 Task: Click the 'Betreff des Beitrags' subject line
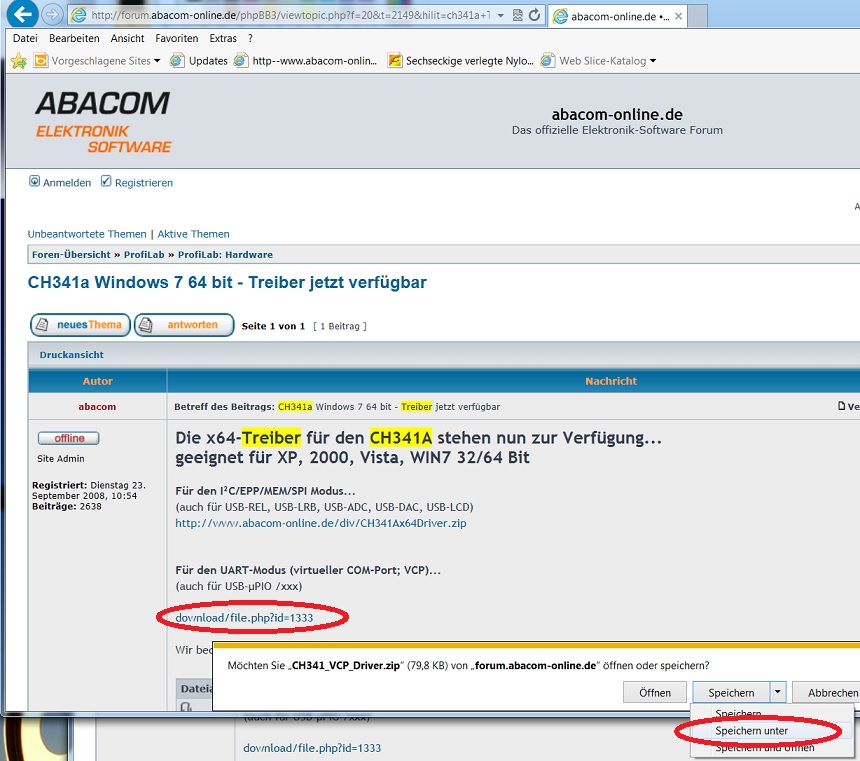click(x=337, y=407)
